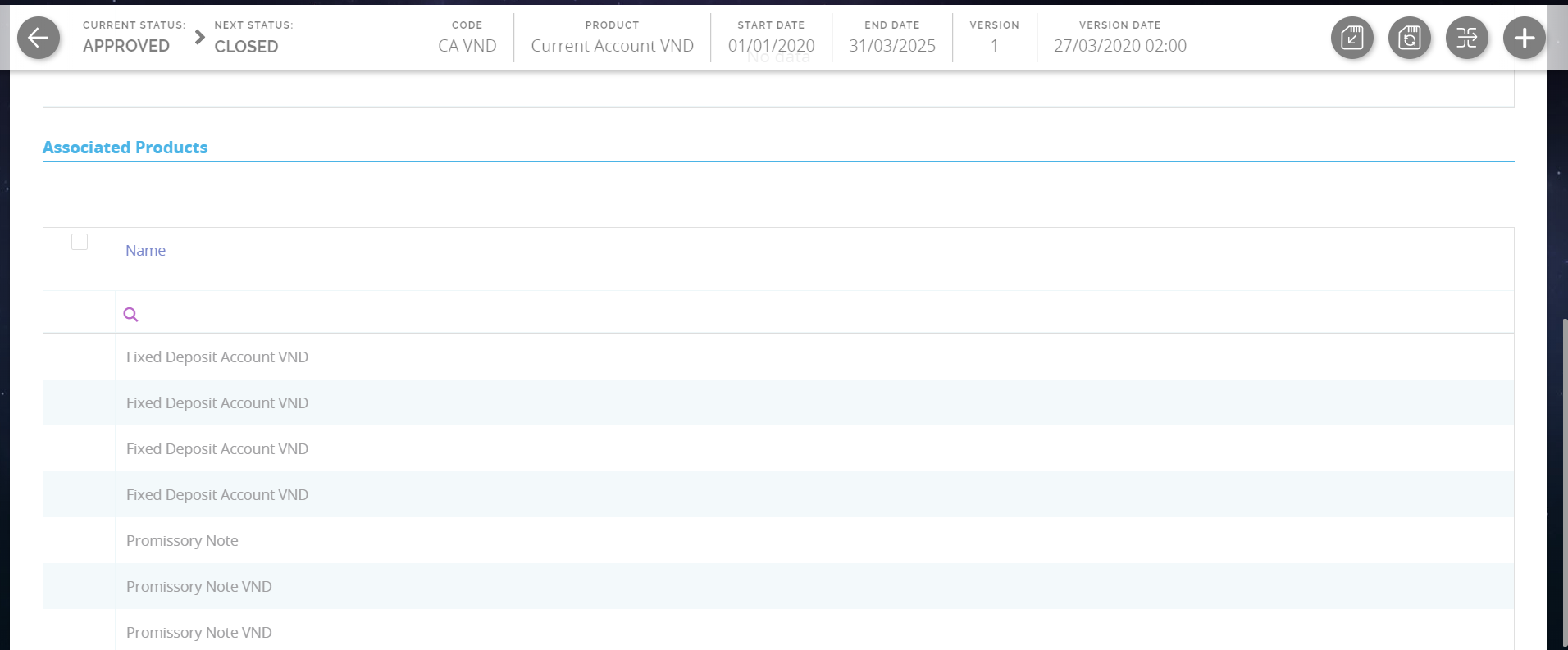Click the APPROVED current status label
The width and height of the screenshot is (1568, 650).
[x=126, y=46]
